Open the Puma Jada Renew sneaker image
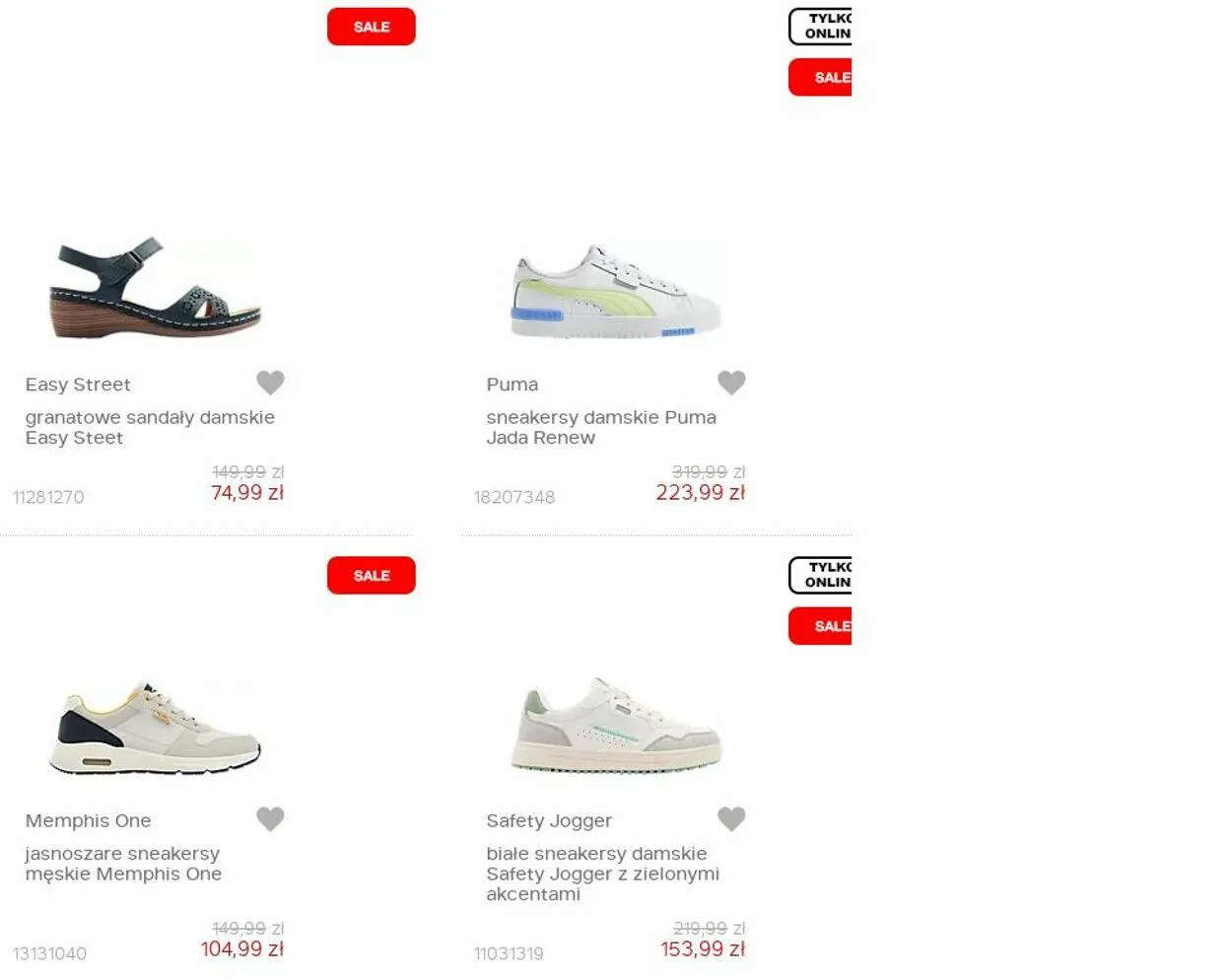 coord(616,291)
